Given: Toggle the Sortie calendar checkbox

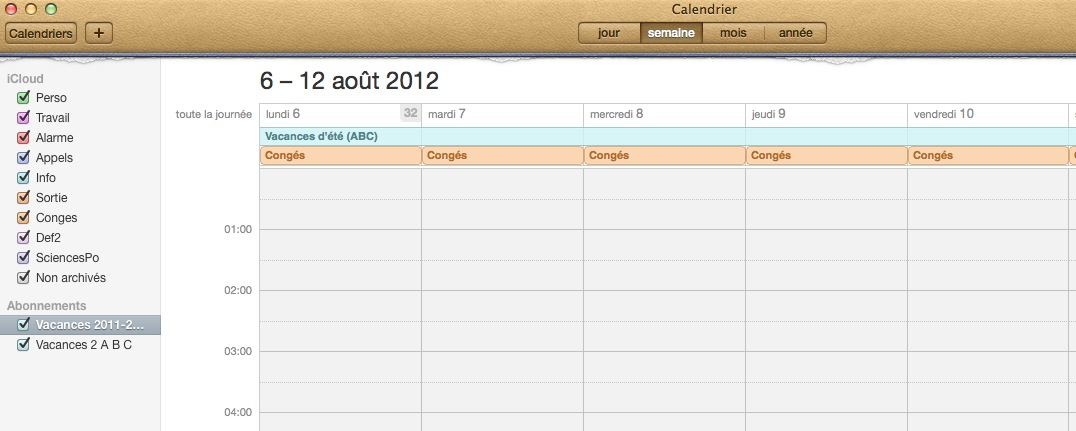Looking at the screenshot, I should 23,198.
